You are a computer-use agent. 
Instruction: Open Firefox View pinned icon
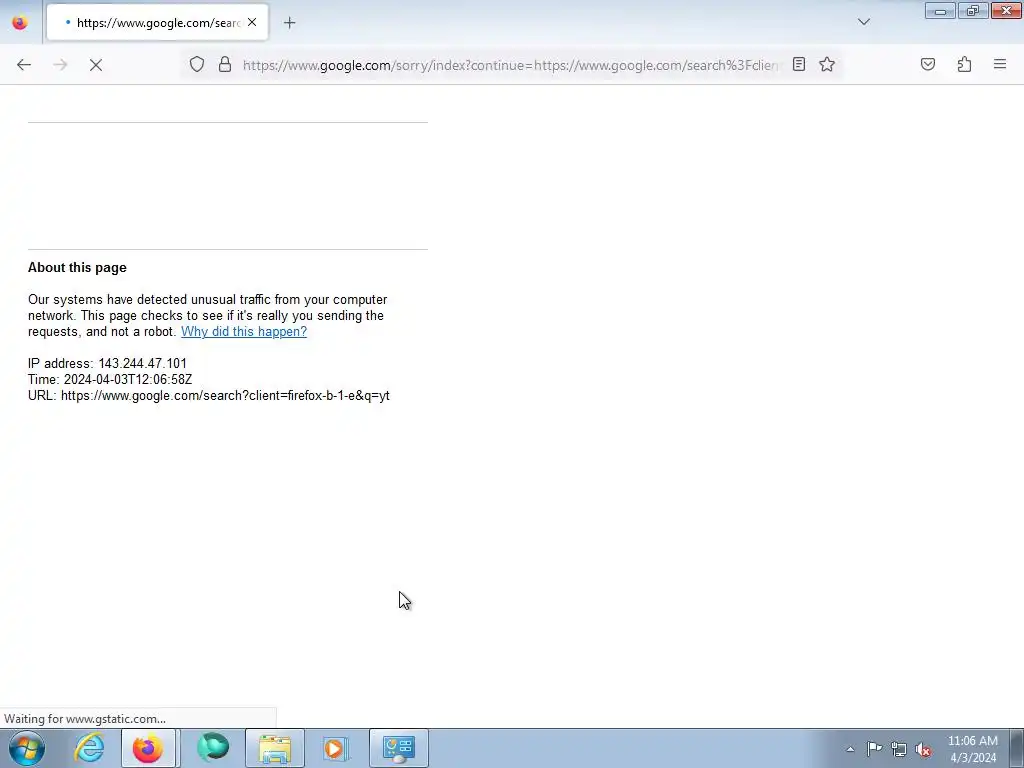(x=20, y=23)
